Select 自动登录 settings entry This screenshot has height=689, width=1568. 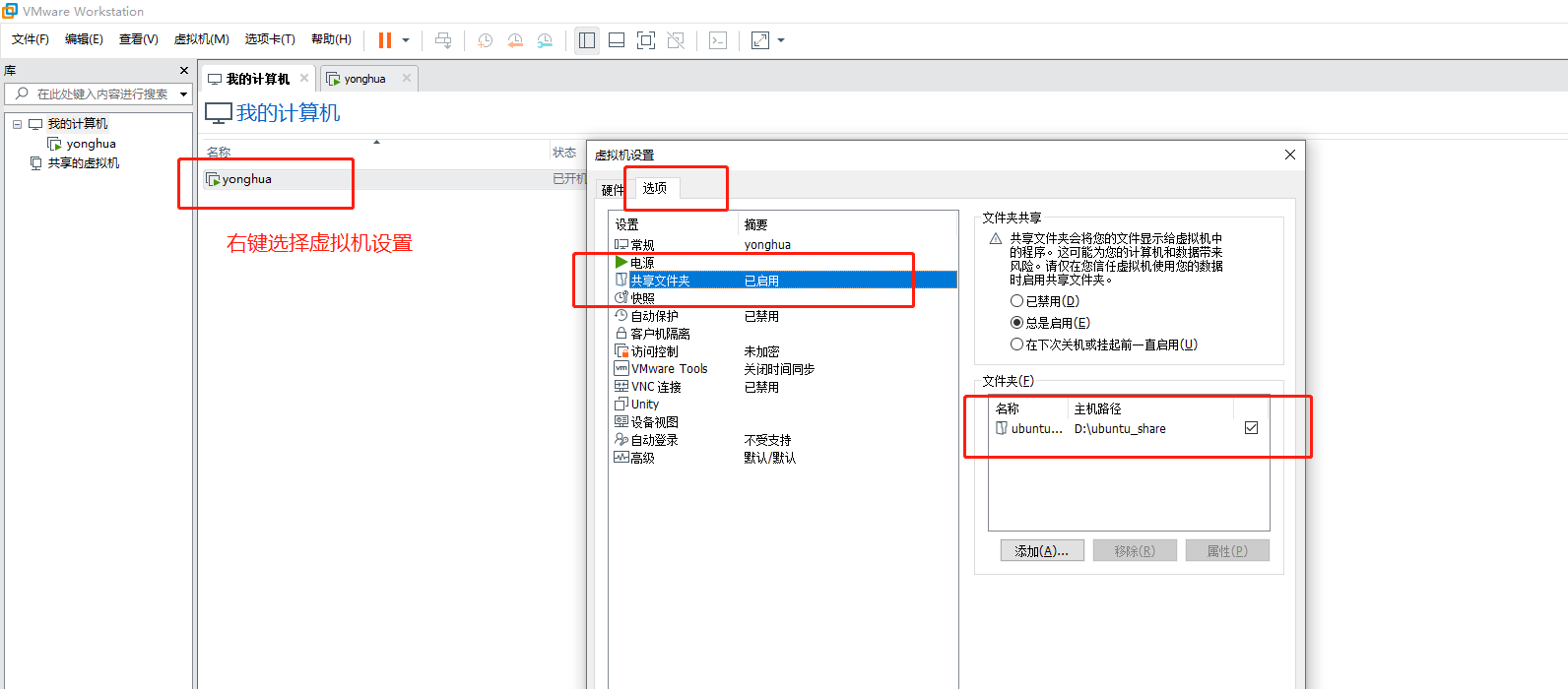coord(646,440)
